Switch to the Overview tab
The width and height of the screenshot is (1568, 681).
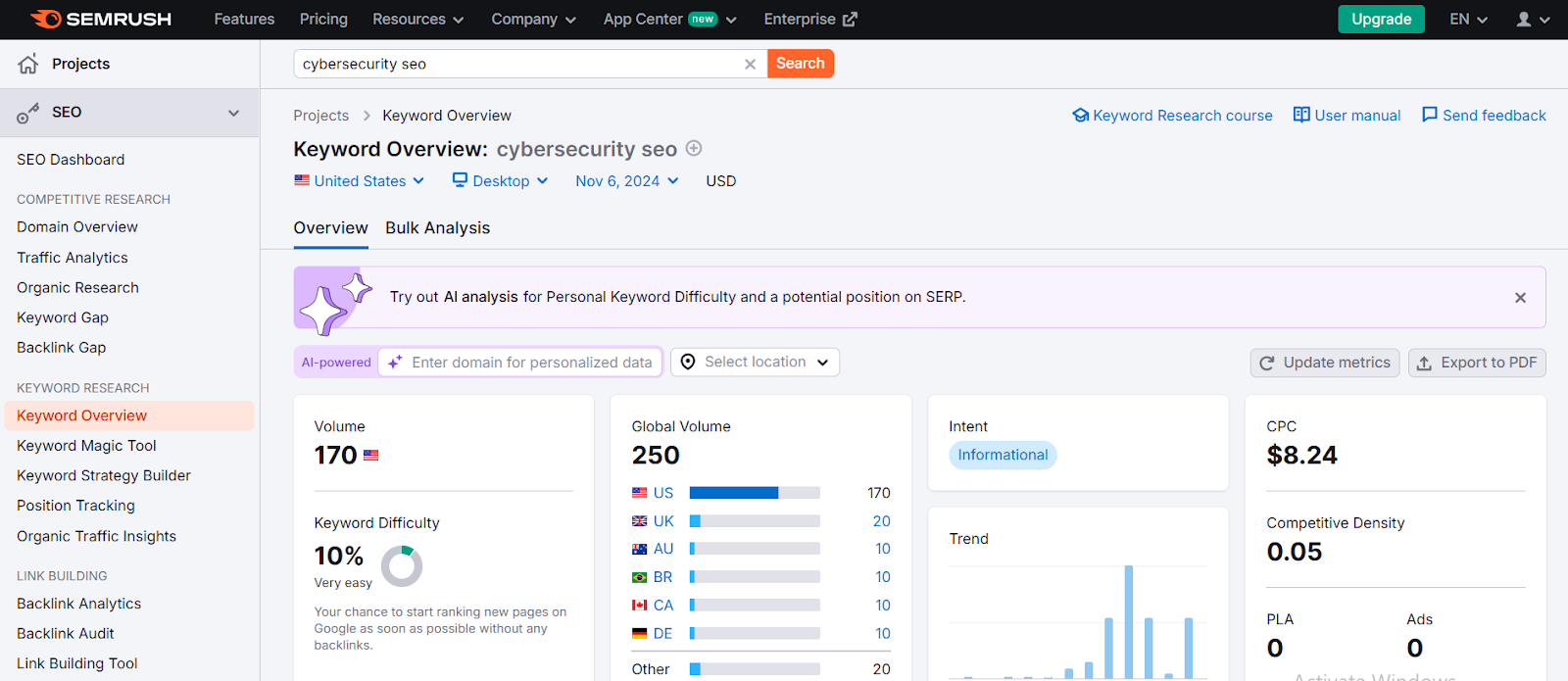[x=331, y=227]
